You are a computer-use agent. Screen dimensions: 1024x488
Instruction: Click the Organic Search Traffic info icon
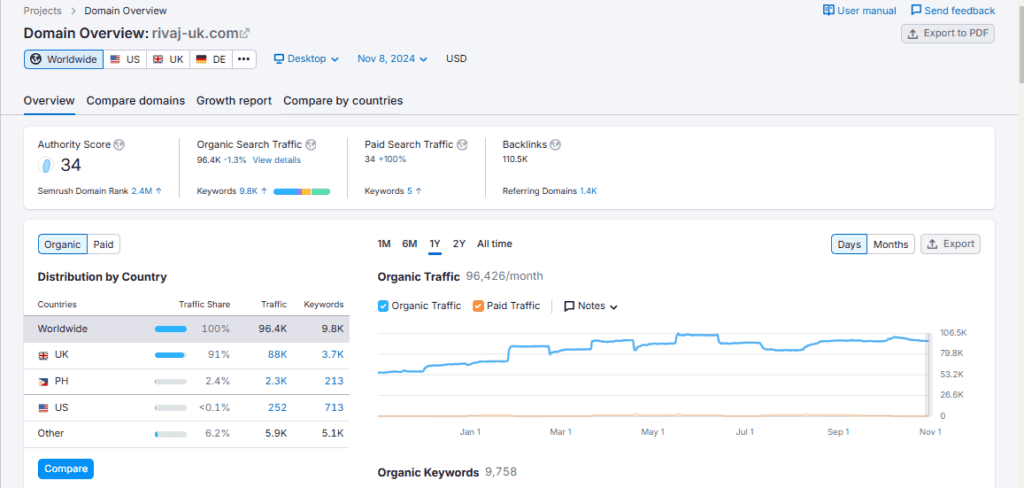310,145
